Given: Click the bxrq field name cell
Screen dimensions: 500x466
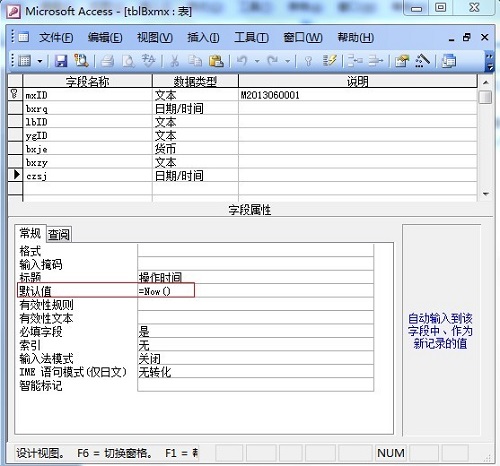Looking at the screenshot, I should point(87,108).
